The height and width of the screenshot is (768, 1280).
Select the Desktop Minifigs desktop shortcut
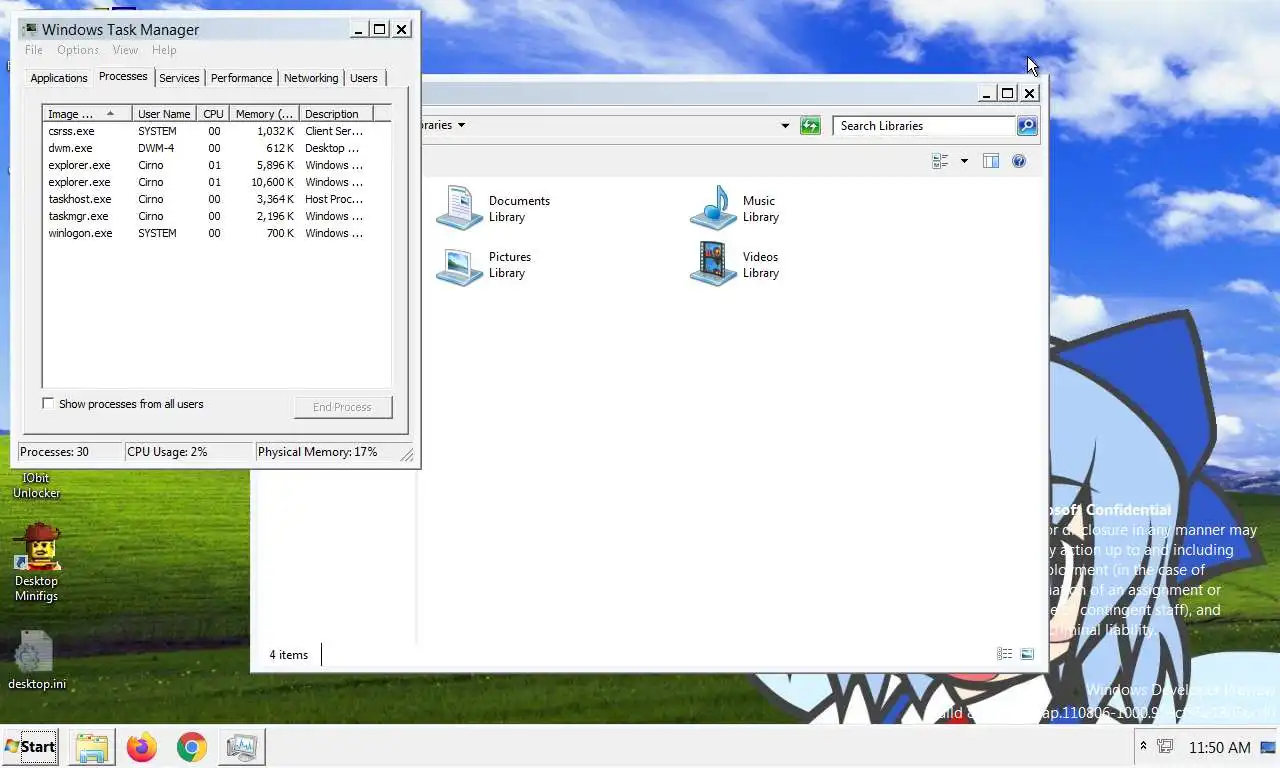(36, 563)
